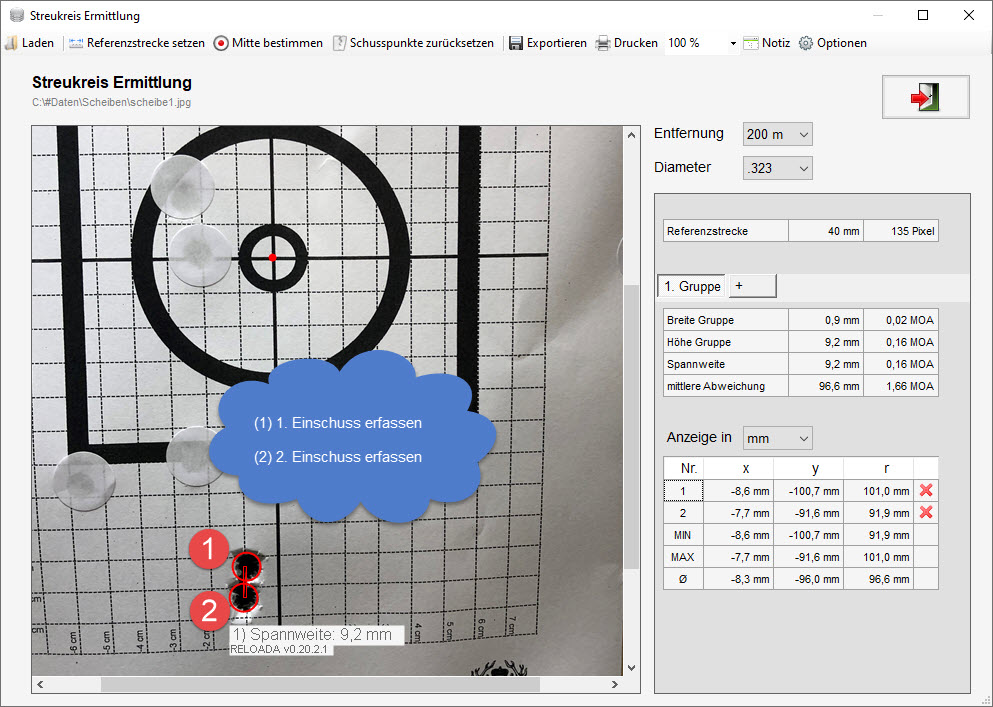Click the 1,66 MOA value
Screen dimensions: 993x707
tap(901, 386)
